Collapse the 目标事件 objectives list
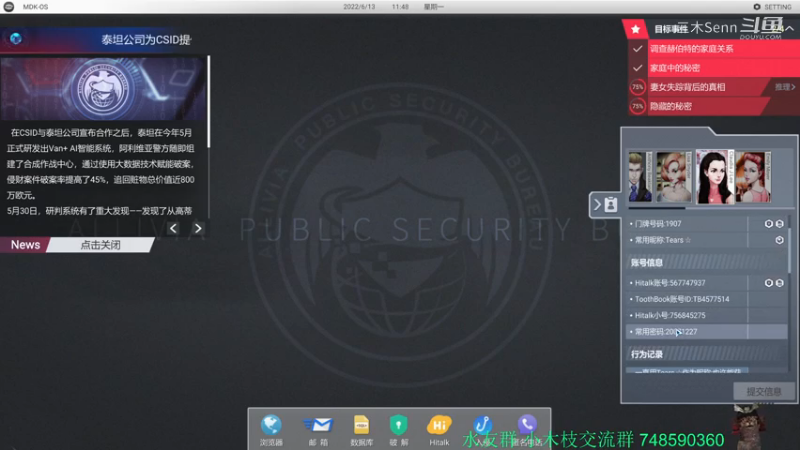The height and width of the screenshot is (450, 800). (789, 29)
